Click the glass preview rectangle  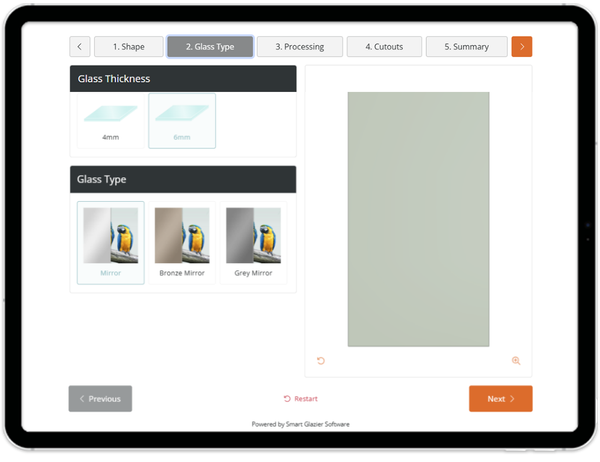pos(418,219)
